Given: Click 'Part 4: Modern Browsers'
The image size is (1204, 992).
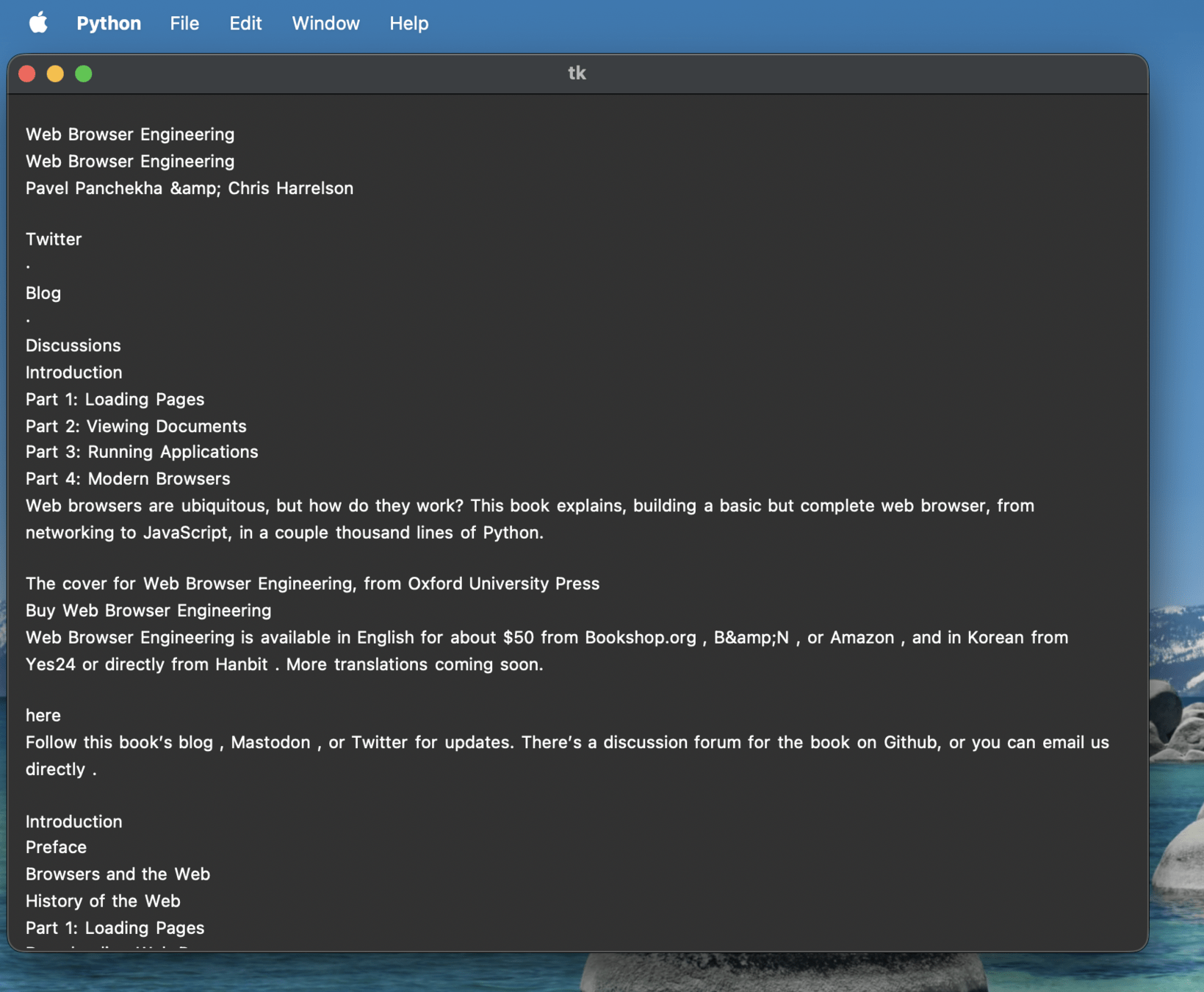Looking at the screenshot, I should click(128, 479).
